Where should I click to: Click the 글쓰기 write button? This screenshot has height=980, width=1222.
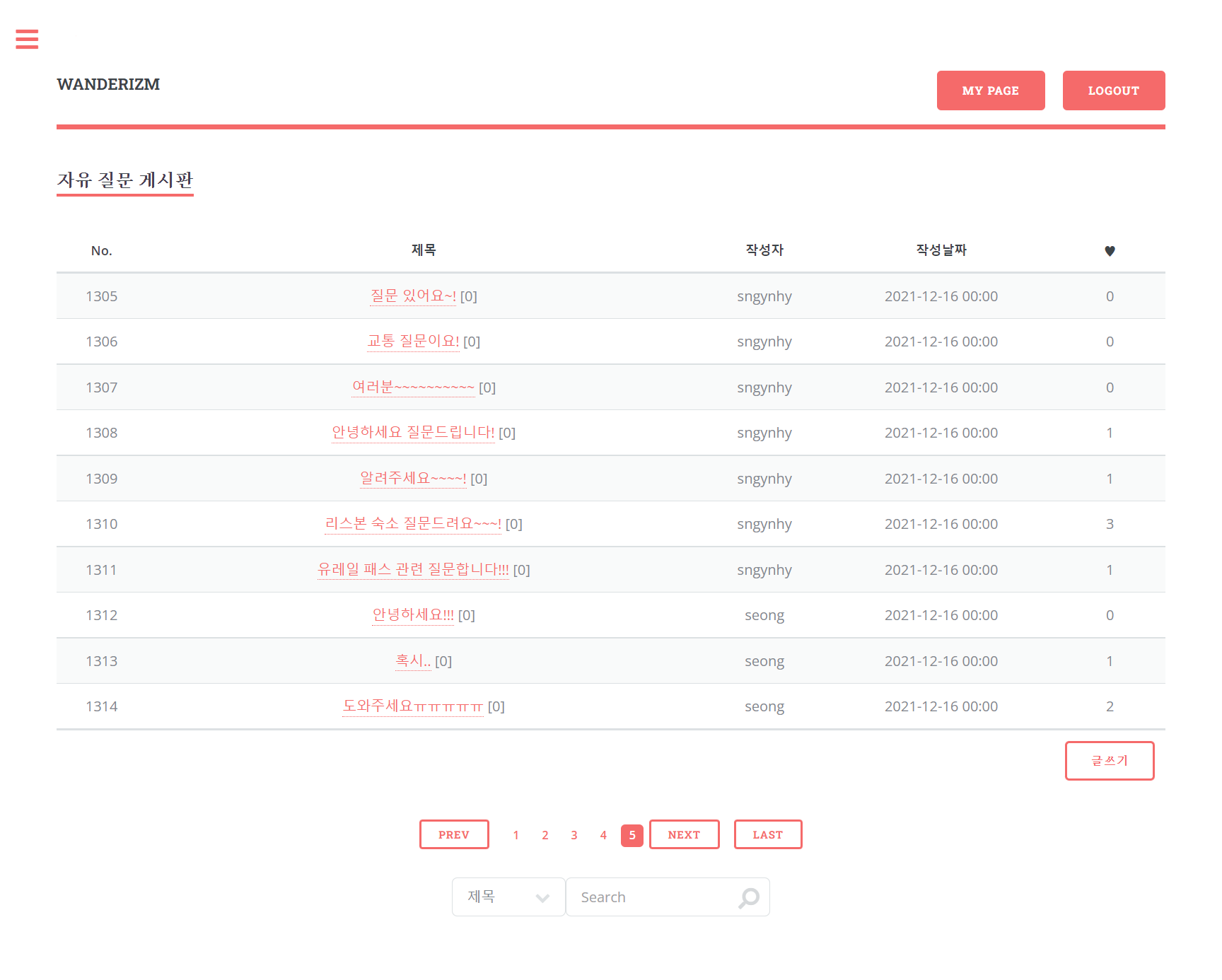pos(1110,761)
